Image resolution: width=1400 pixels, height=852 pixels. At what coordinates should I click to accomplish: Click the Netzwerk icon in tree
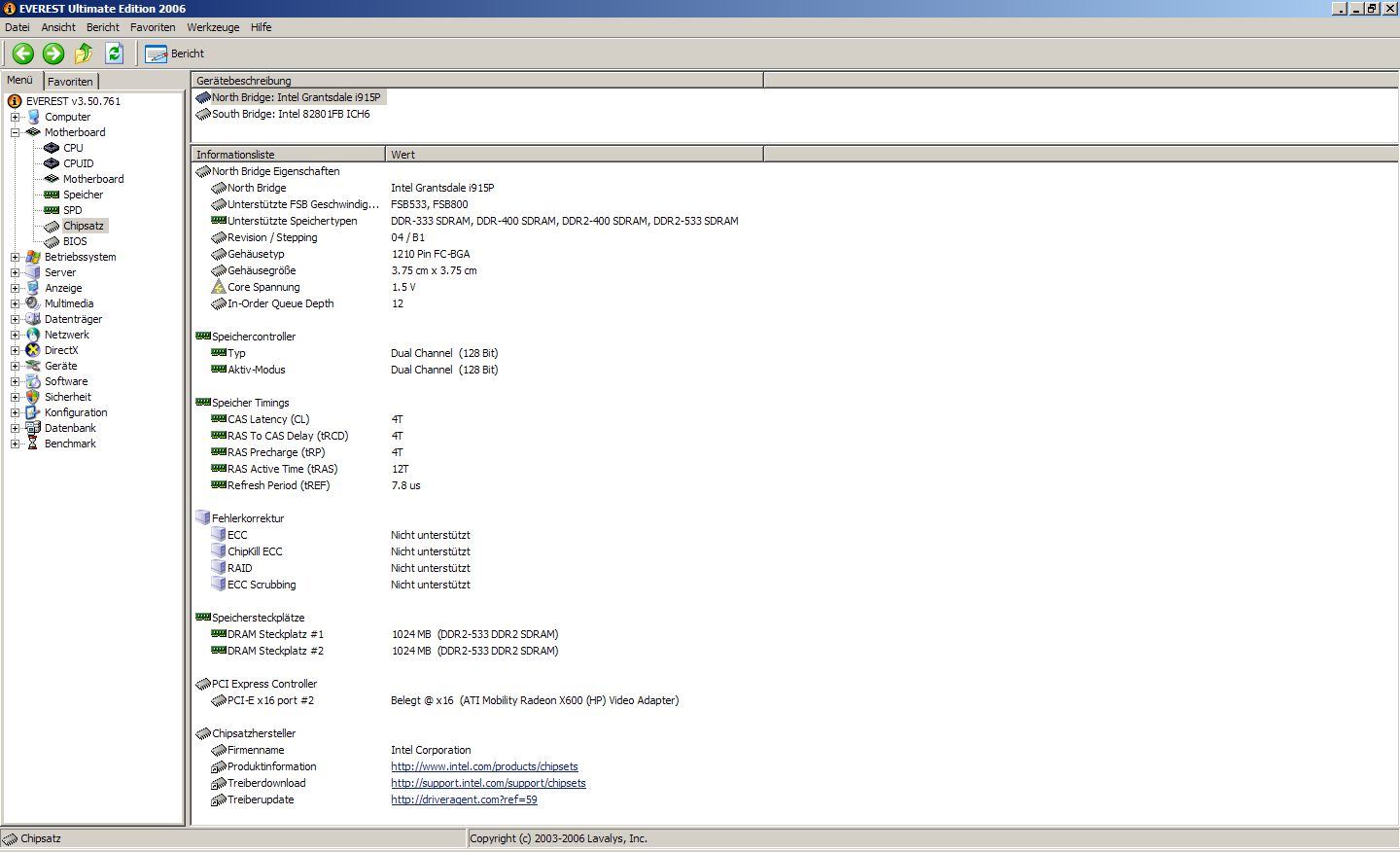[33, 335]
